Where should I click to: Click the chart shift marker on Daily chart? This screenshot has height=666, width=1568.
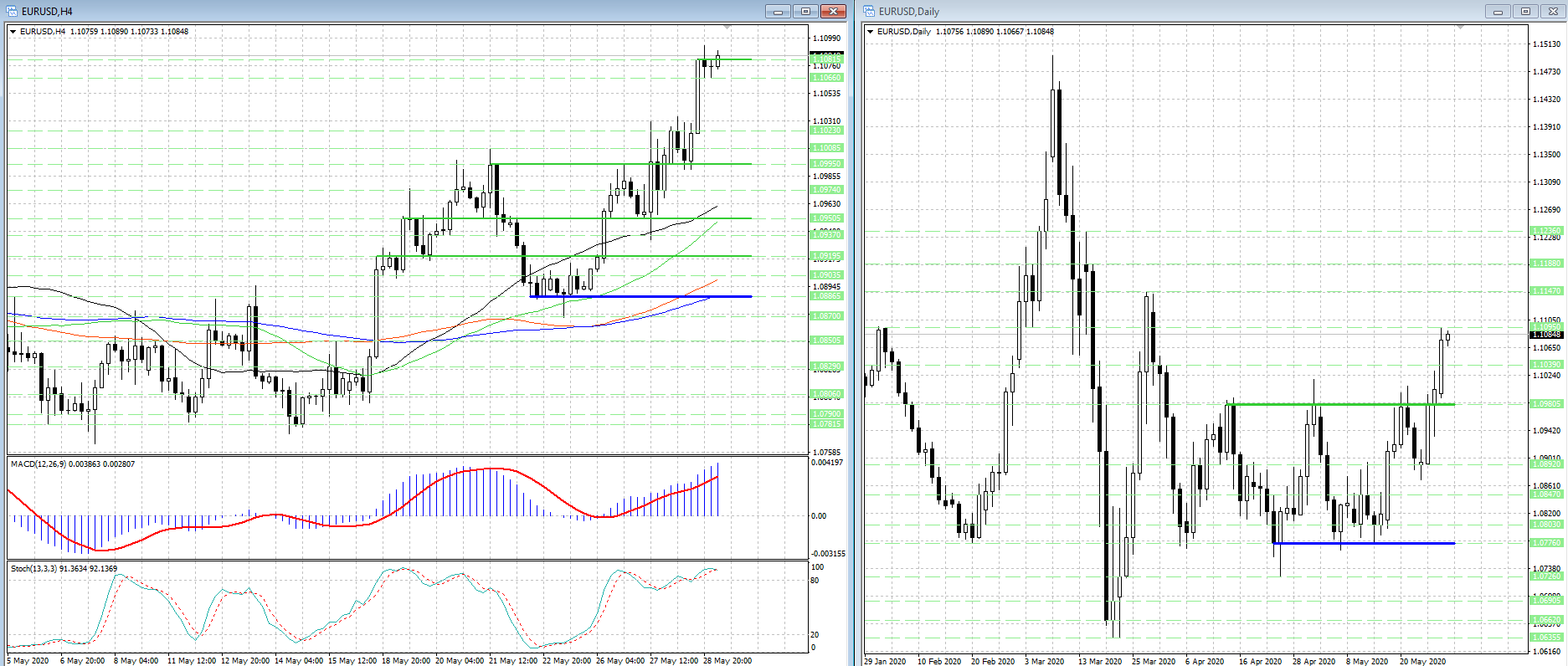1460,28
